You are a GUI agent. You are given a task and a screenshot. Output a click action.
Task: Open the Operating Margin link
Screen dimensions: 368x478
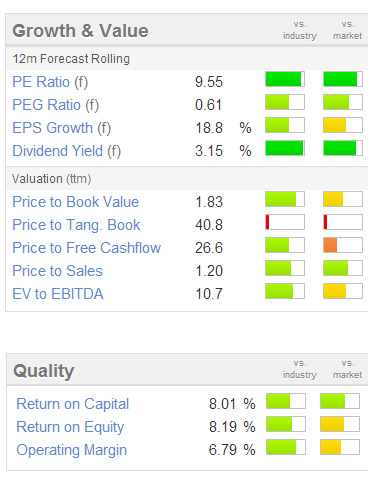pos(72,450)
